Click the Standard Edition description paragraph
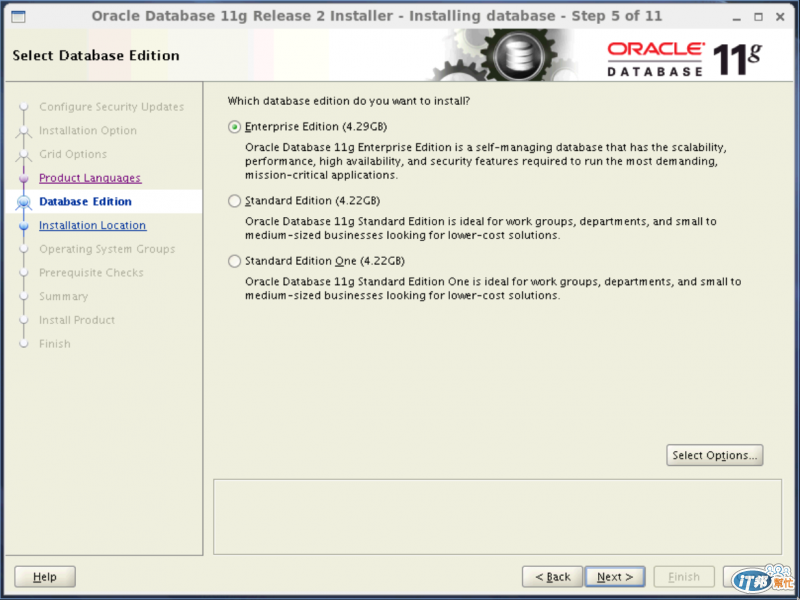This screenshot has height=600, width=800. click(x=481, y=228)
